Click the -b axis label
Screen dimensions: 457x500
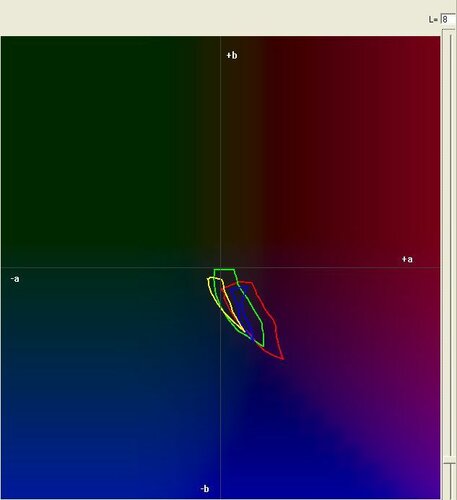click(205, 489)
